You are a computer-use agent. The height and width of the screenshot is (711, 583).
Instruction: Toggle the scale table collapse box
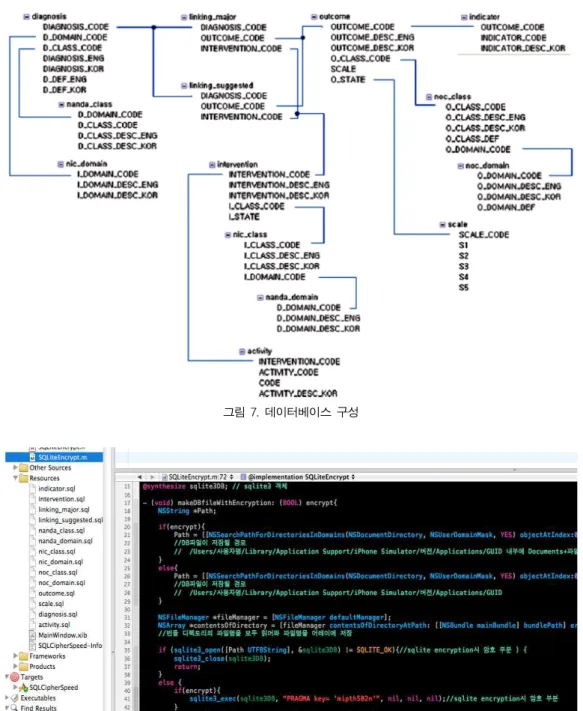442,224
